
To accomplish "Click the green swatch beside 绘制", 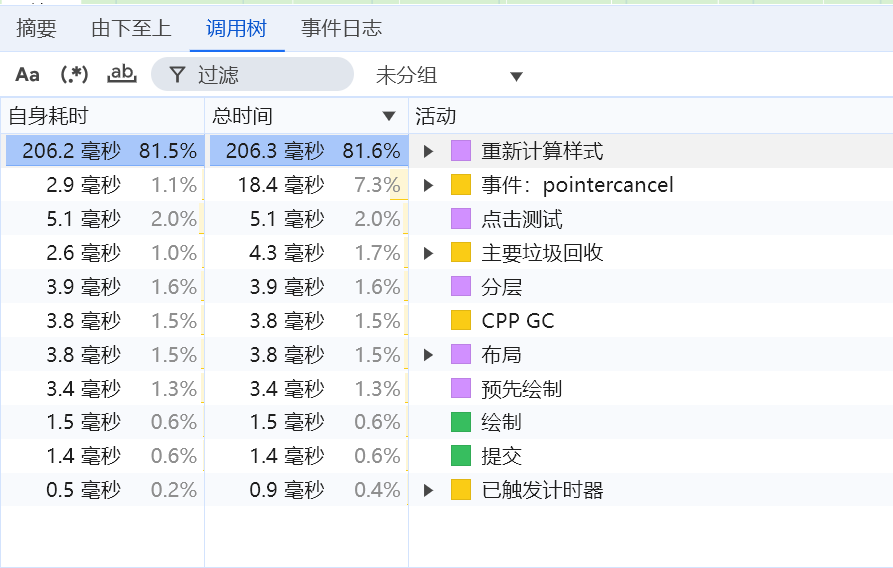I will click(x=460, y=423).
